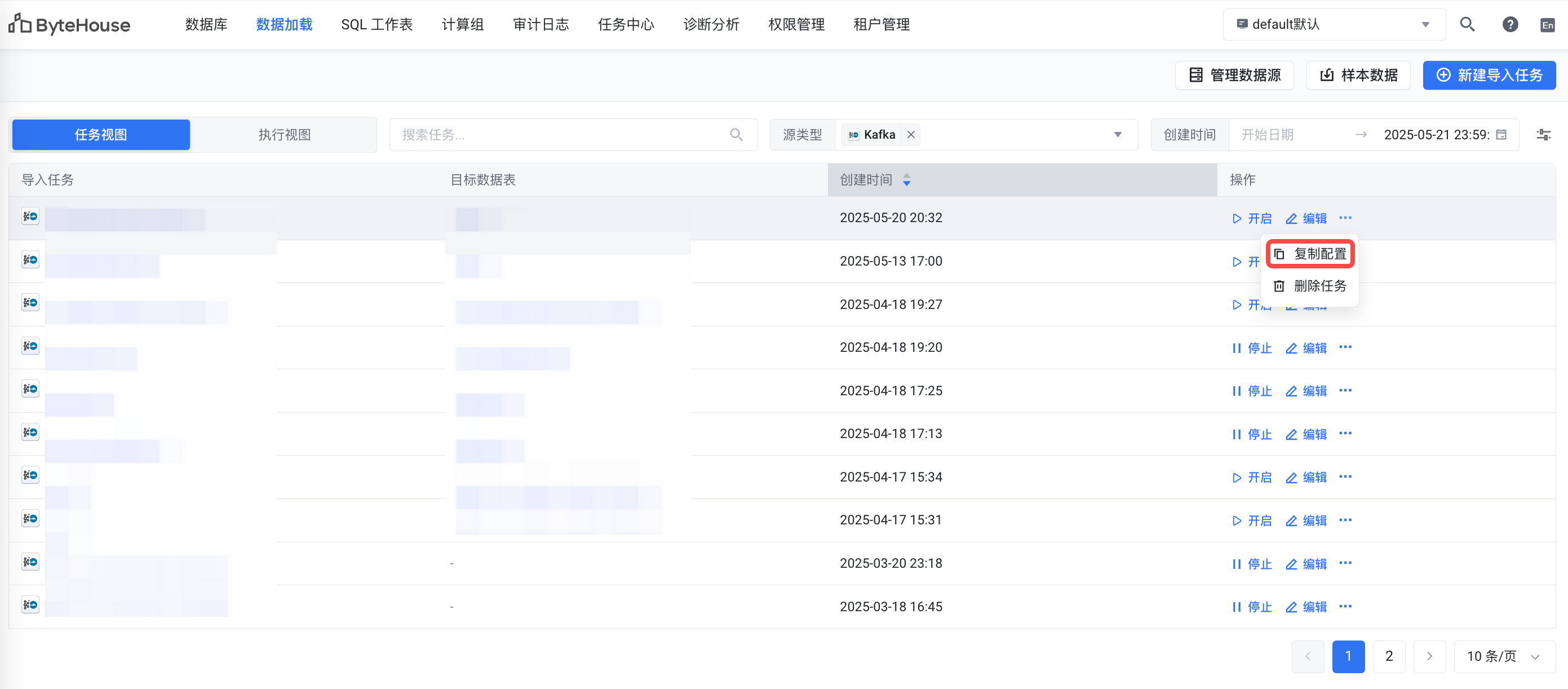
Task: Click the filter settings sliders icon
Action: pyautogui.click(x=1543, y=135)
